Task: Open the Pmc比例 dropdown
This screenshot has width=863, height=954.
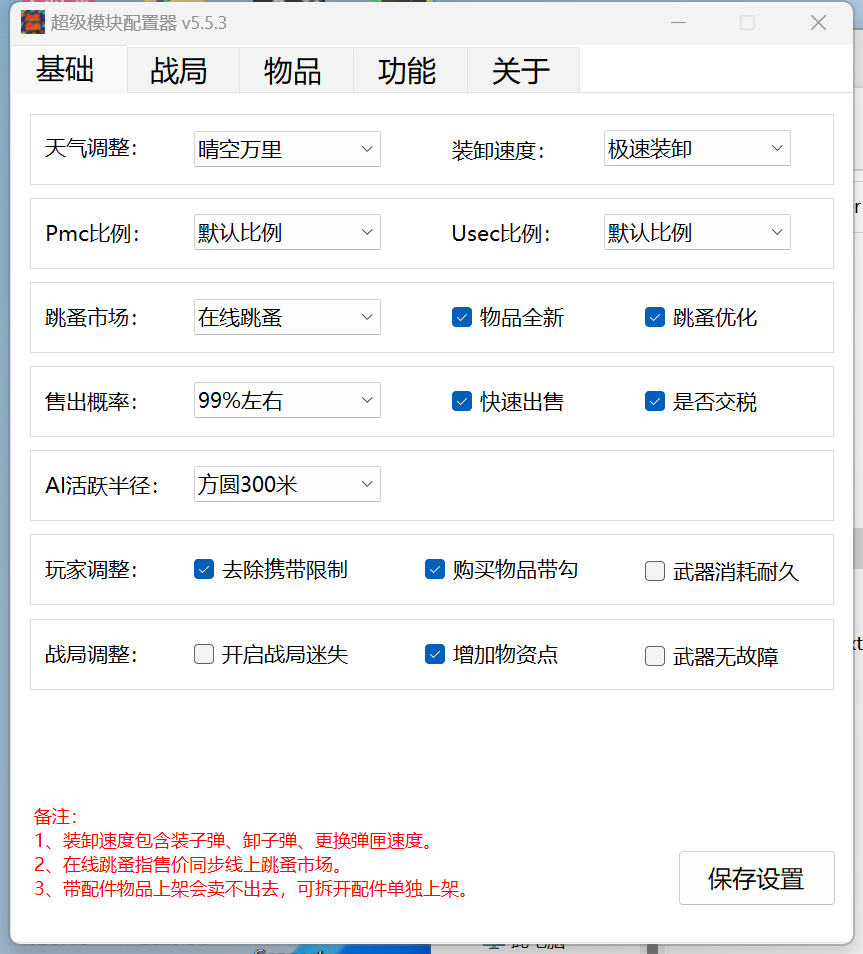Action: (287, 233)
